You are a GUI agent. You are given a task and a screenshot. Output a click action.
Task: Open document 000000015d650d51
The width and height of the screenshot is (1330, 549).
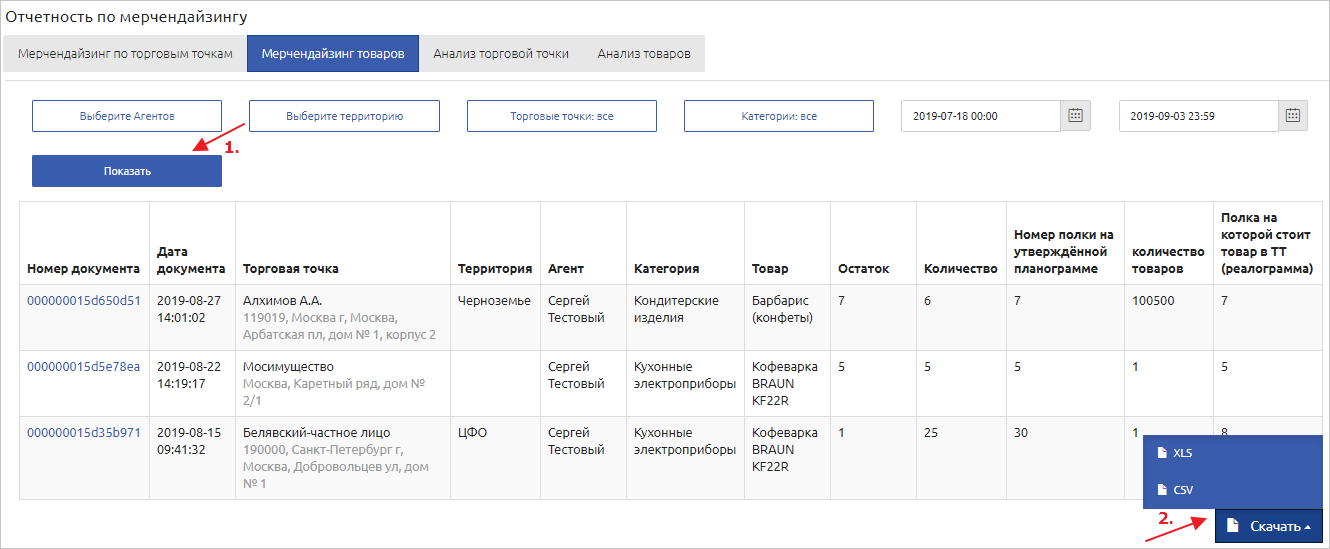(x=84, y=300)
